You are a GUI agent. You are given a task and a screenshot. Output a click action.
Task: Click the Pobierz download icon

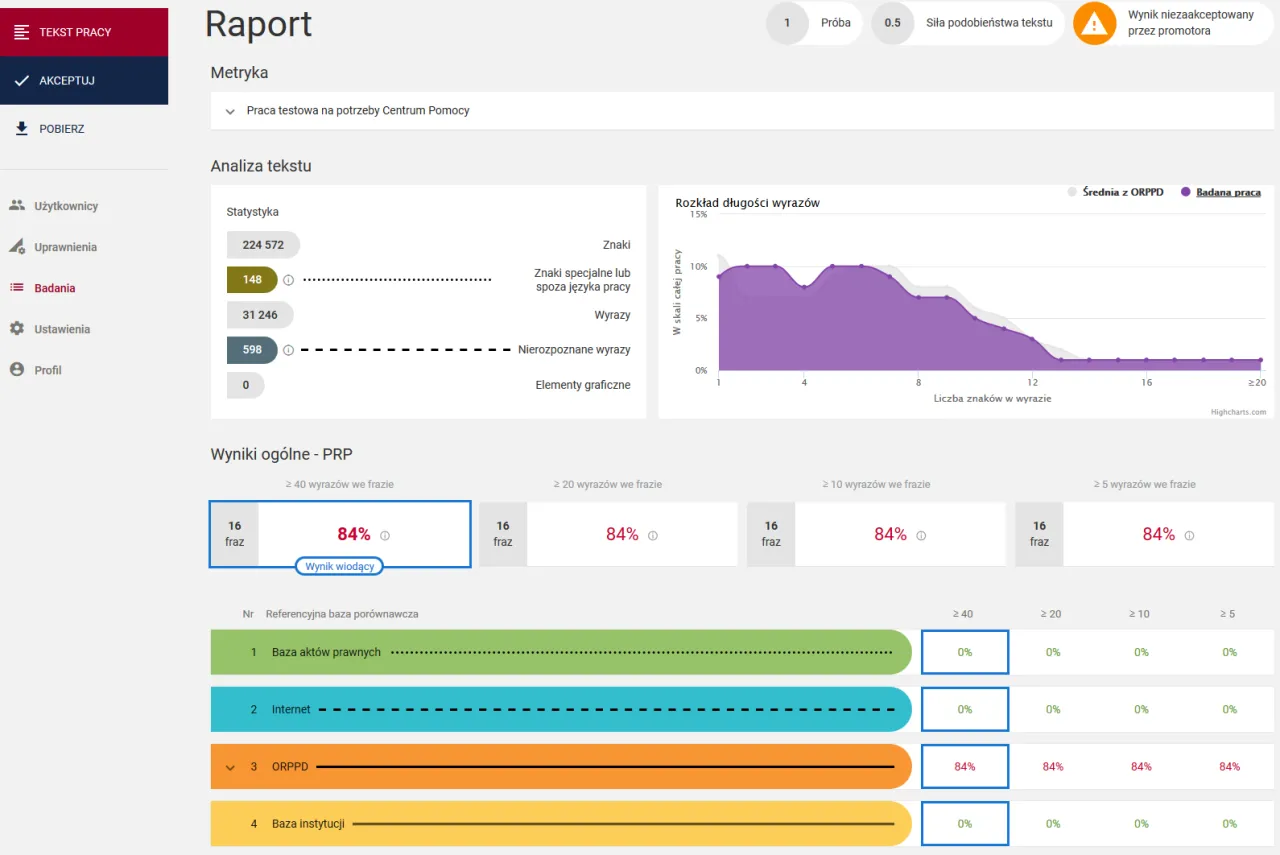[x=22, y=129]
